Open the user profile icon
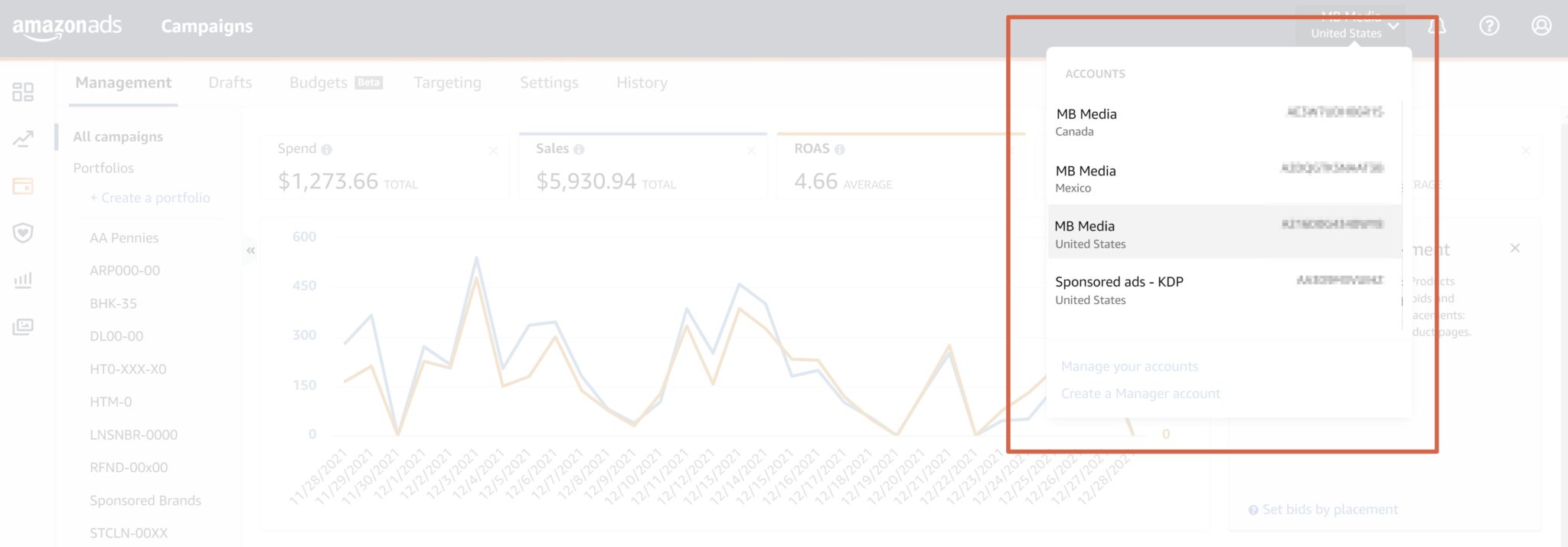This screenshot has width=1568, height=547. [x=1541, y=26]
